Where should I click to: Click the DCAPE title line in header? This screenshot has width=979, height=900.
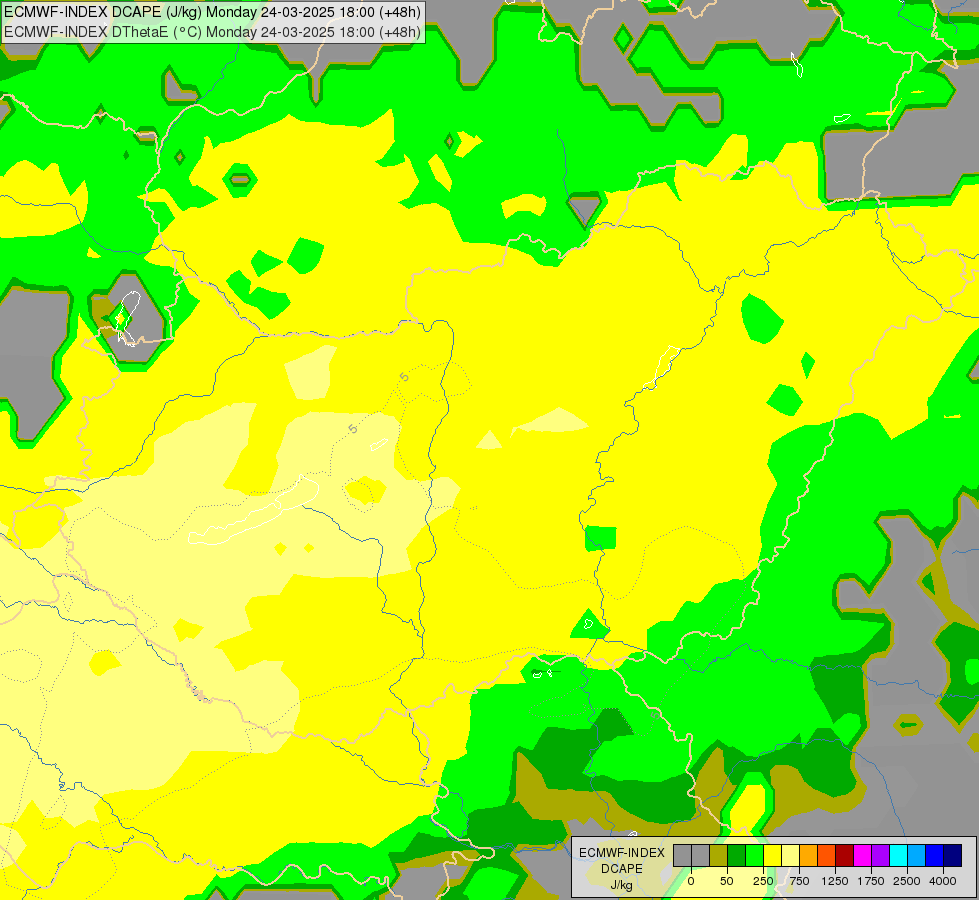[212, 12]
